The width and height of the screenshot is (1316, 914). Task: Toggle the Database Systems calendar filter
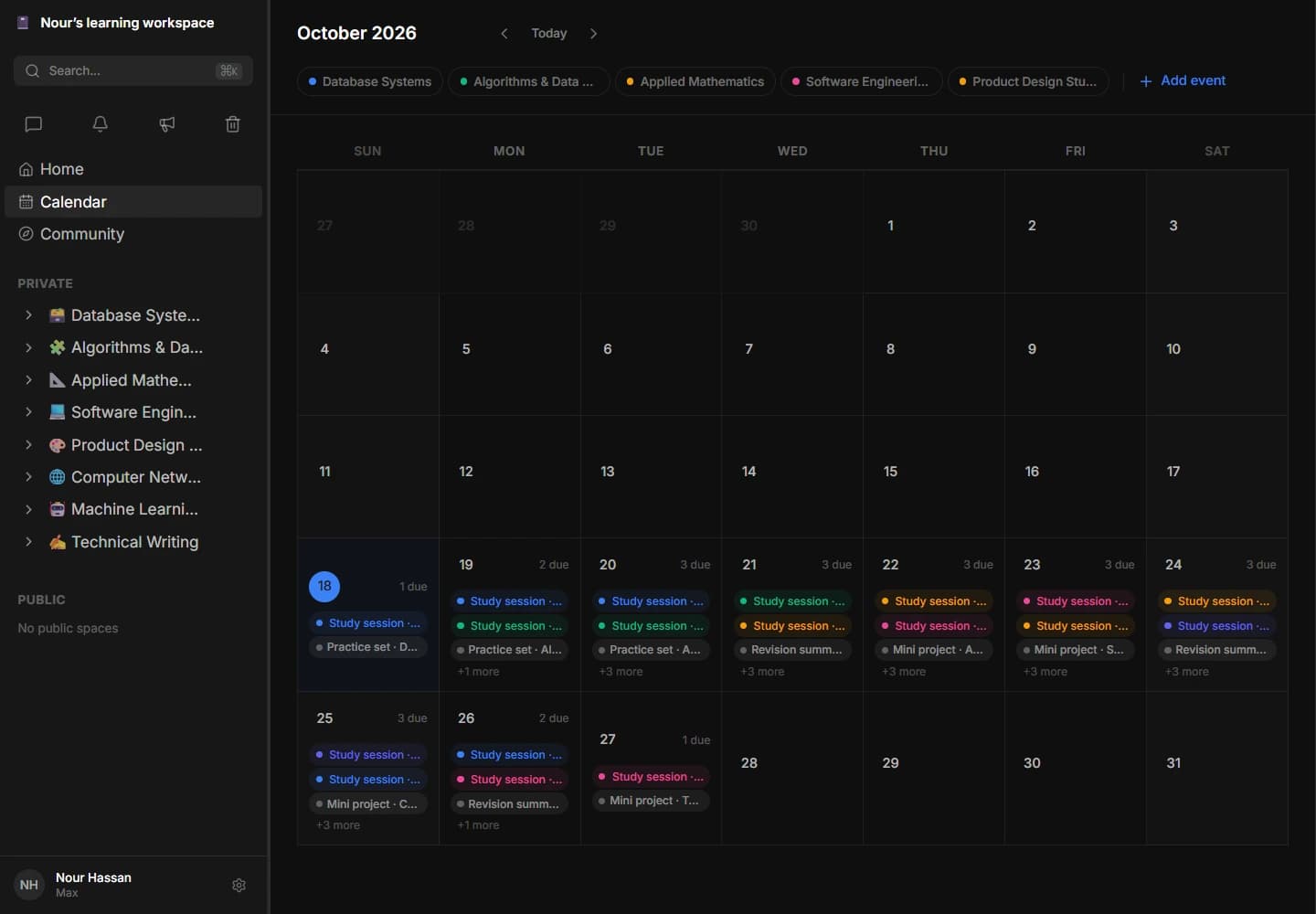coord(370,81)
